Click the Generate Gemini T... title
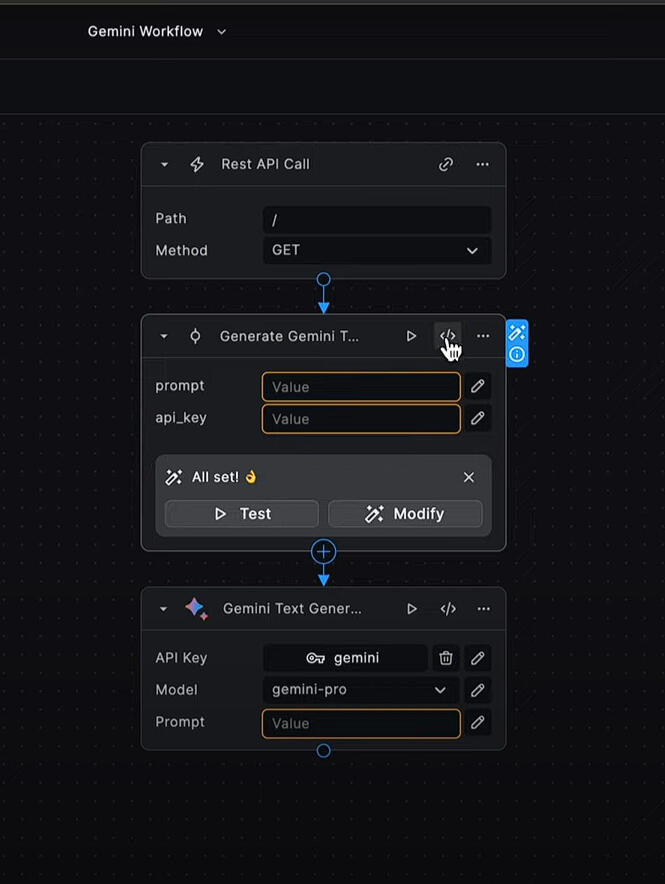The height and width of the screenshot is (884, 665). (289, 337)
